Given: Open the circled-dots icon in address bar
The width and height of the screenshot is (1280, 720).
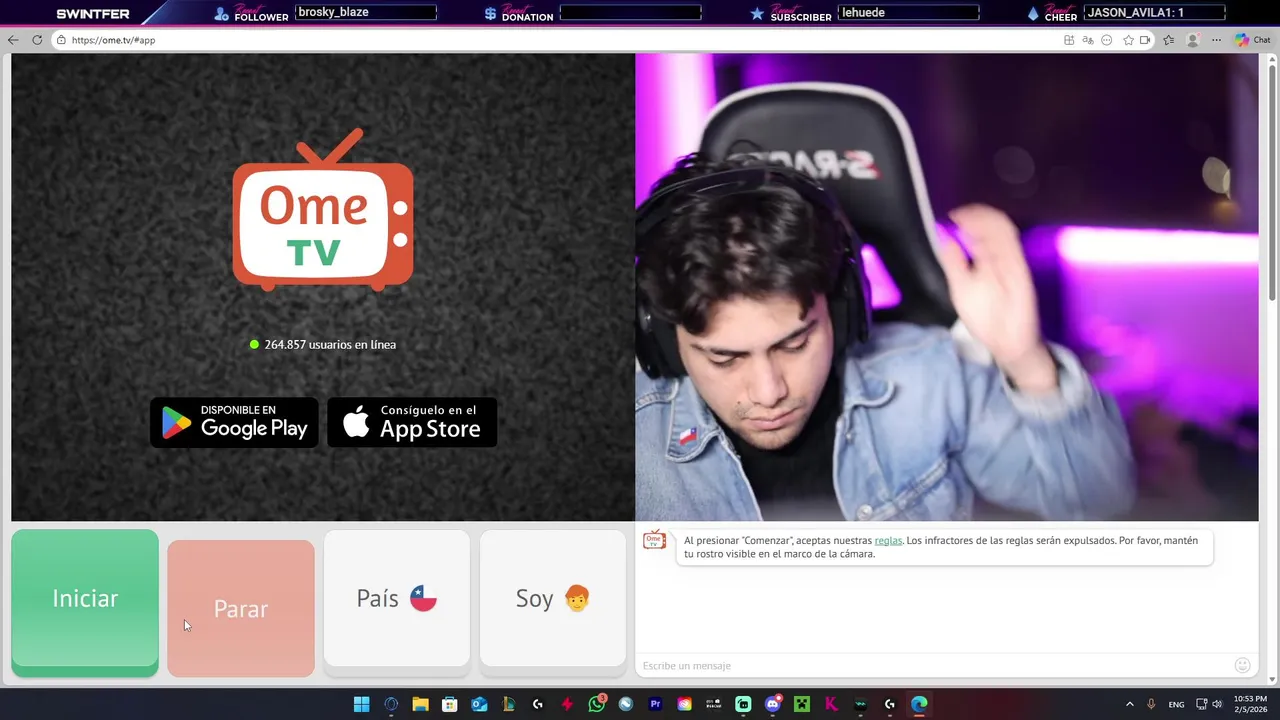Looking at the screenshot, I should (x=1107, y=40).
